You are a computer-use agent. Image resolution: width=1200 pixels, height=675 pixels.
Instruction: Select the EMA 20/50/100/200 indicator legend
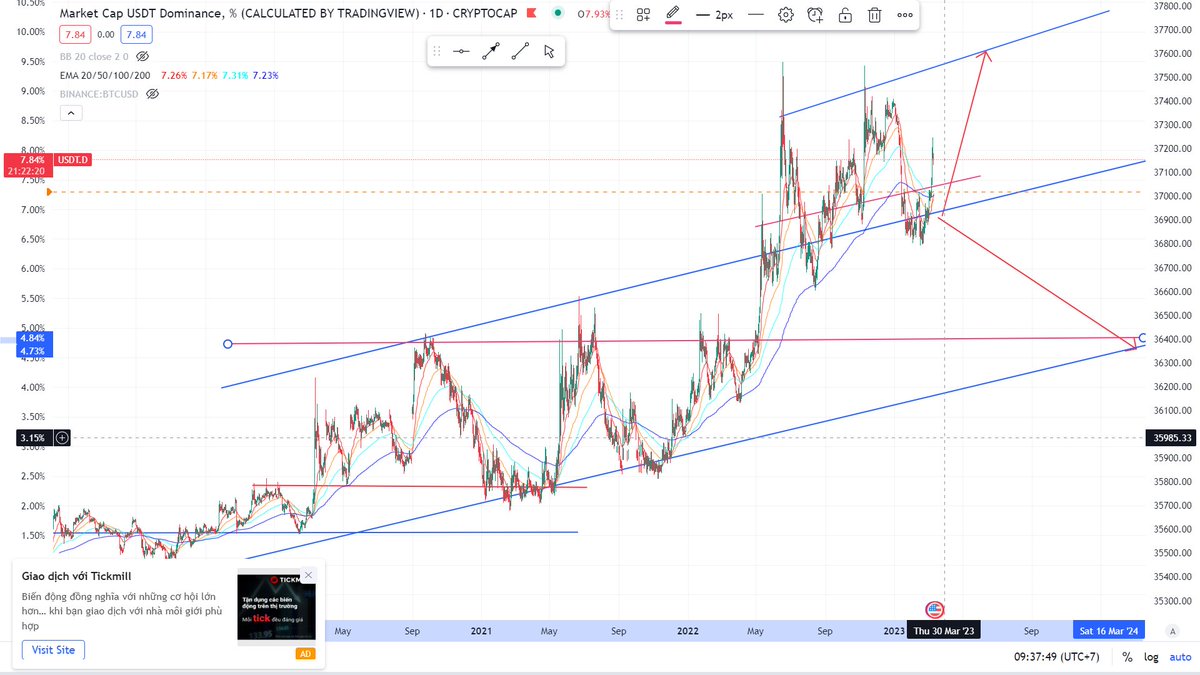(106, 76)
